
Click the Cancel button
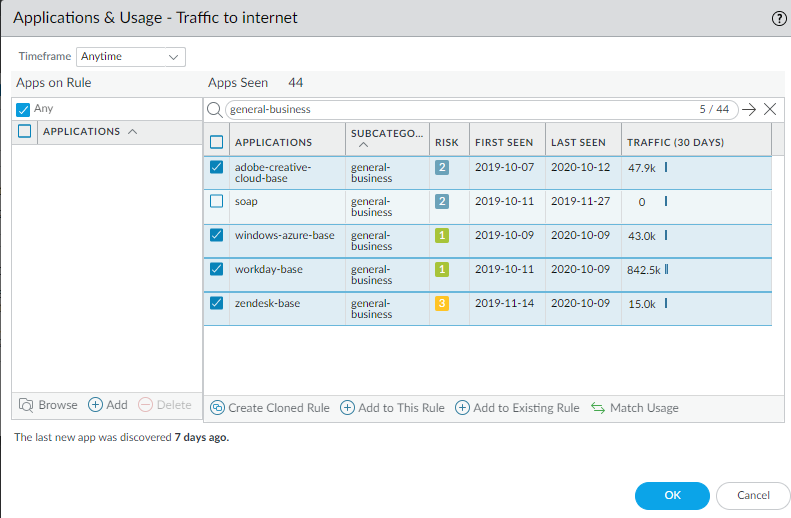pyautogui.click(x=753, y=496)
